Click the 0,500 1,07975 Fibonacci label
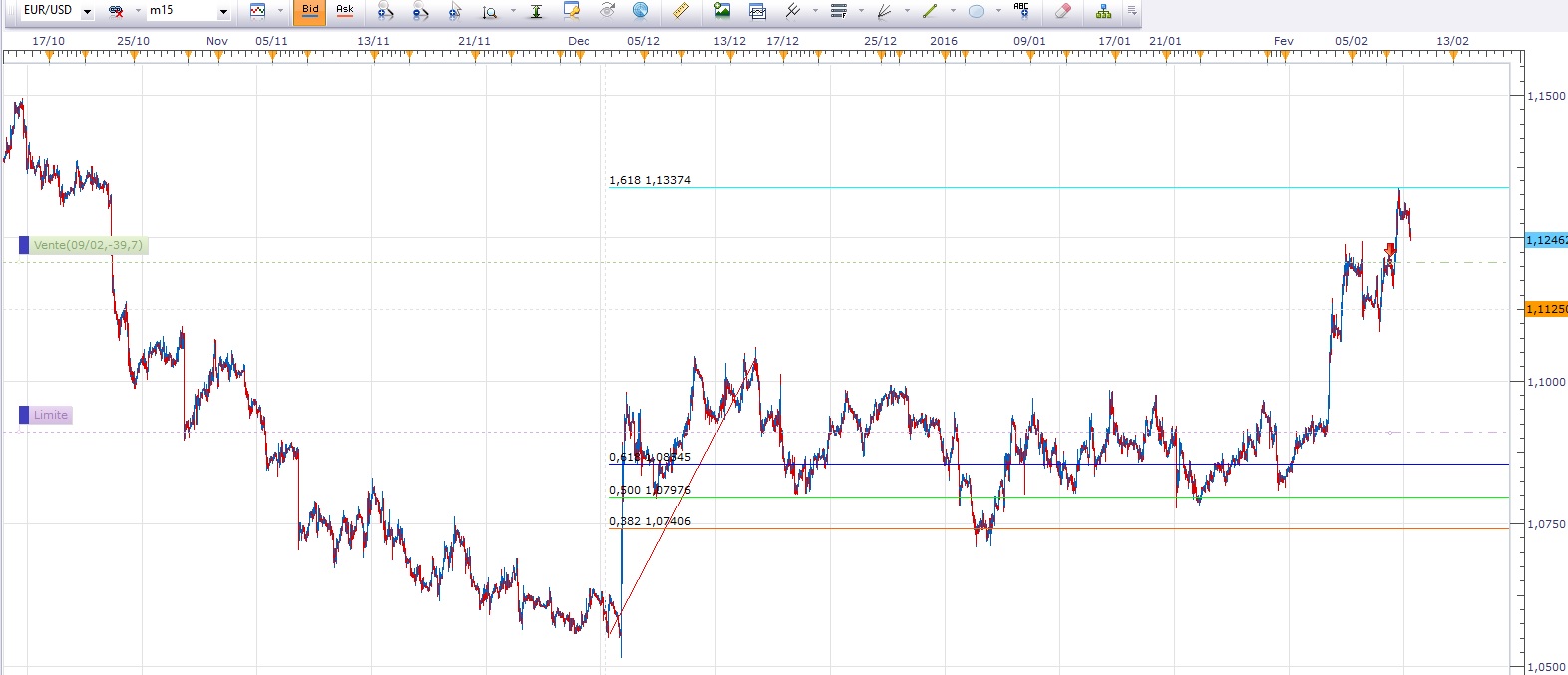Screen dimensions: 1568x675 (x=650, y=490)
